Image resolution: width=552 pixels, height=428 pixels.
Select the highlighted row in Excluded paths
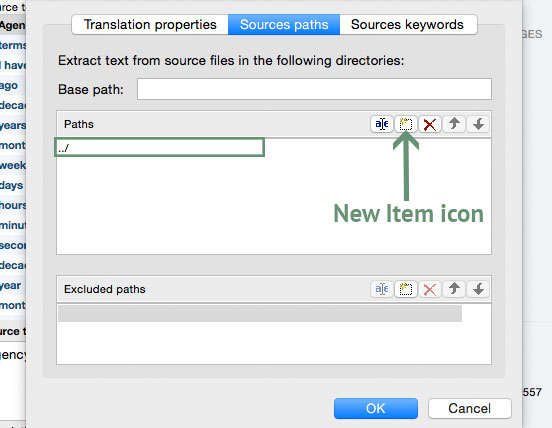point(260,313)
